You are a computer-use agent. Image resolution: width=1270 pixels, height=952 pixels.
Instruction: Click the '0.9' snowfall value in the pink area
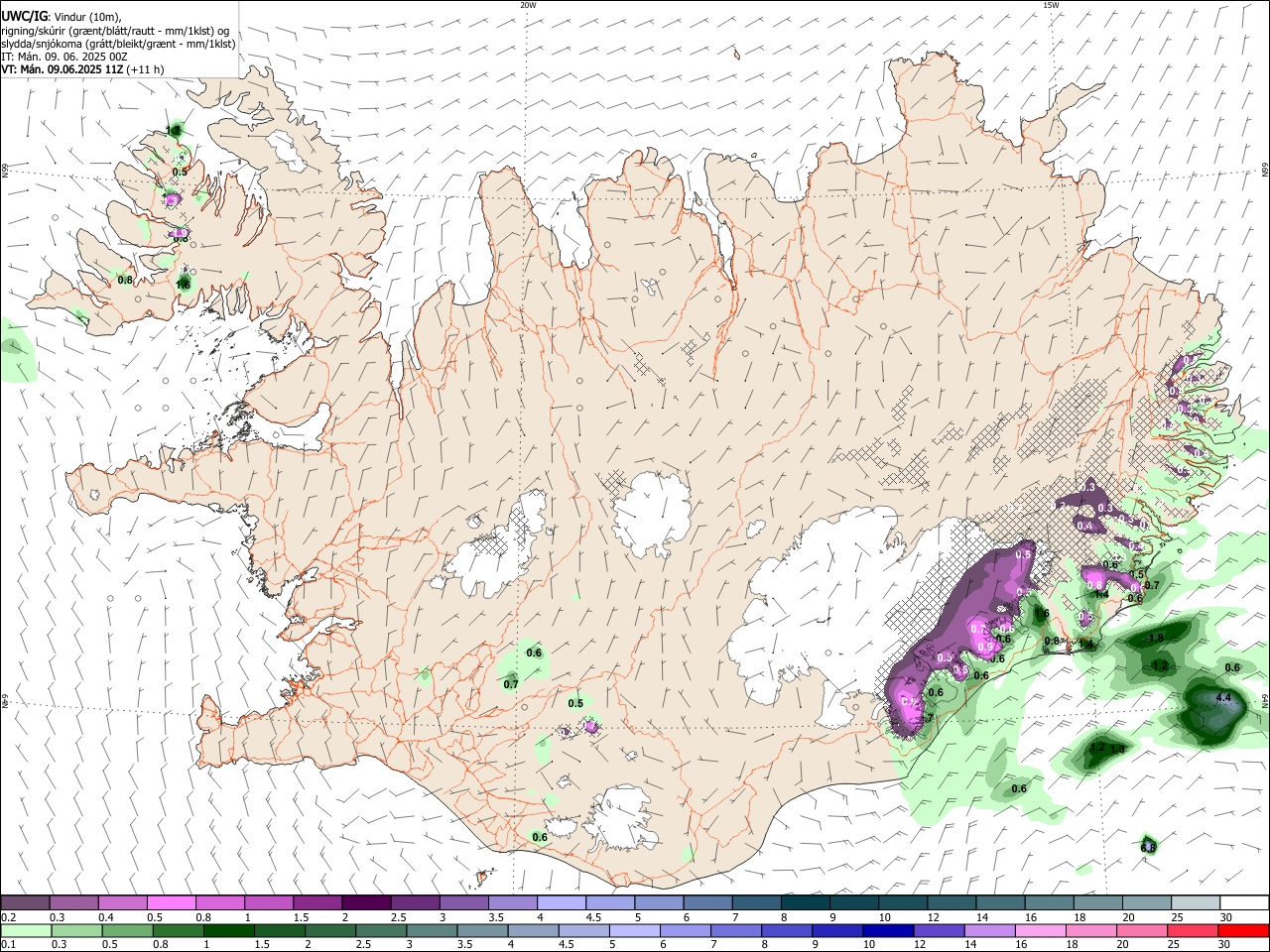click(985, 647)
